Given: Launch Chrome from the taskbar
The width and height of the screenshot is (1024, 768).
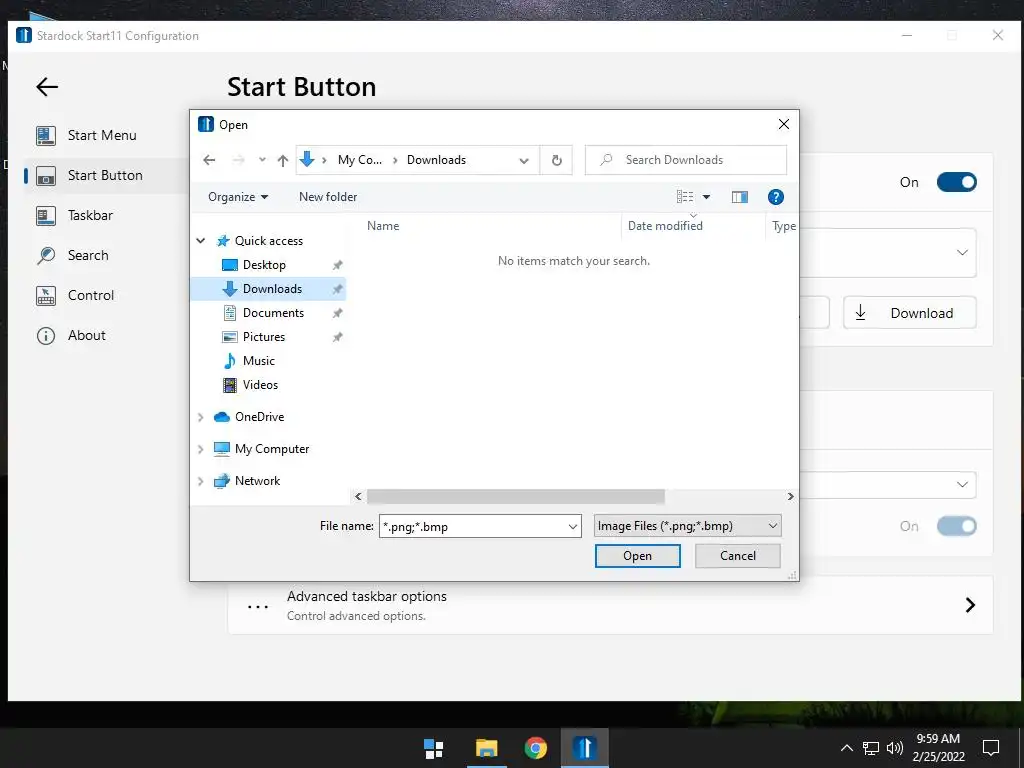Looking at the screenshot, I should pyautogui.click(x=536, y=748).
